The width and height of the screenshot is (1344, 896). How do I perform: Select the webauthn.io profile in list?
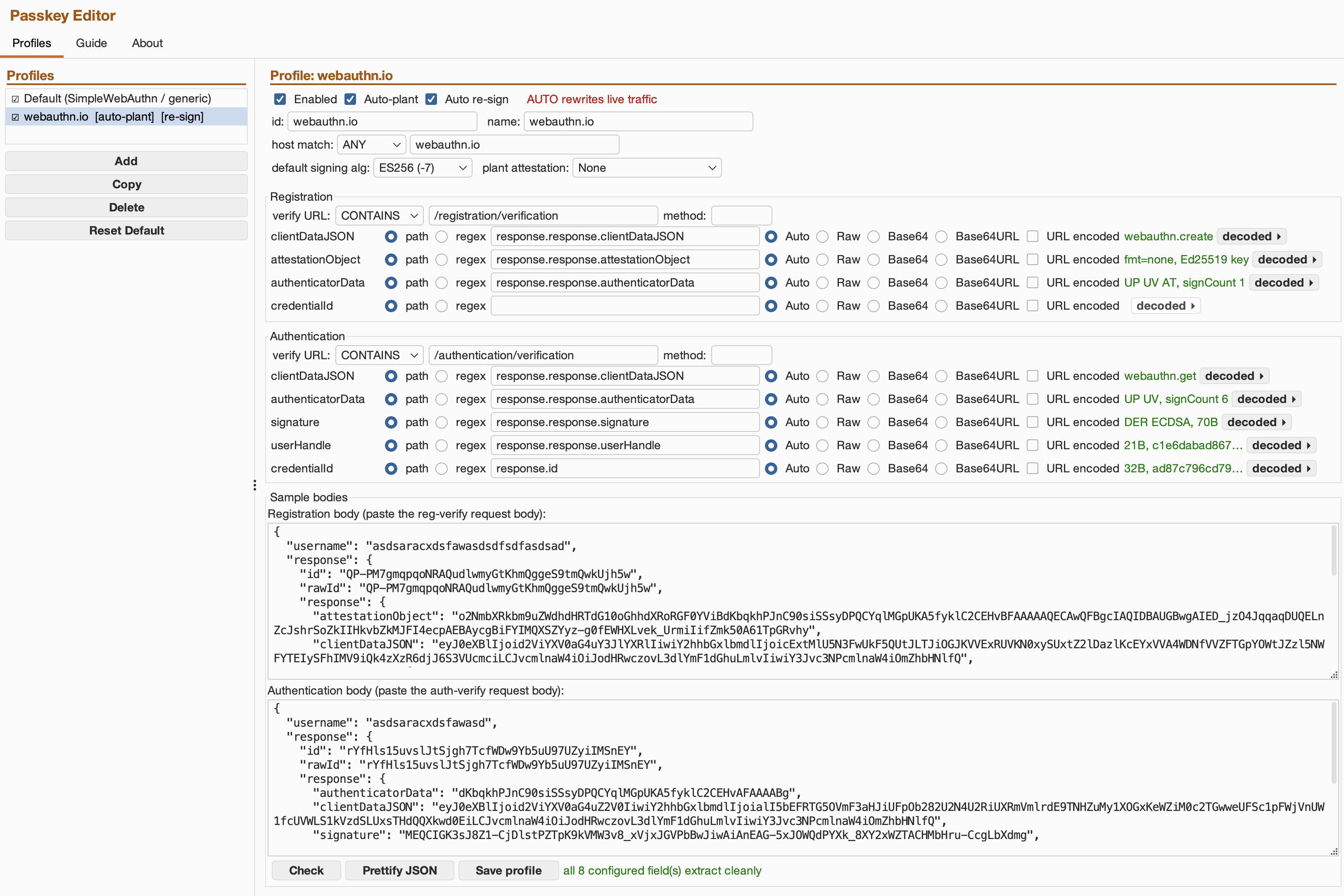click(126, 116)
